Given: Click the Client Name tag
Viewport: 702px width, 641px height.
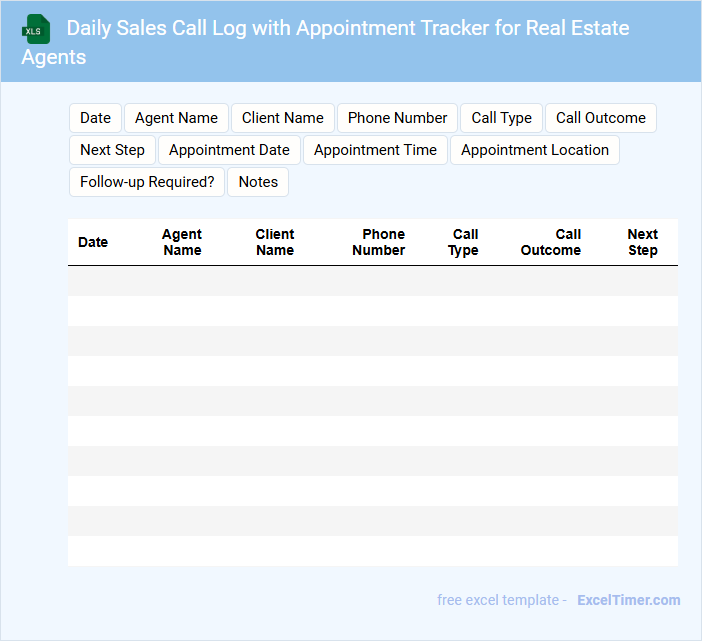Looking at the screenshot, I should [283, 118].
